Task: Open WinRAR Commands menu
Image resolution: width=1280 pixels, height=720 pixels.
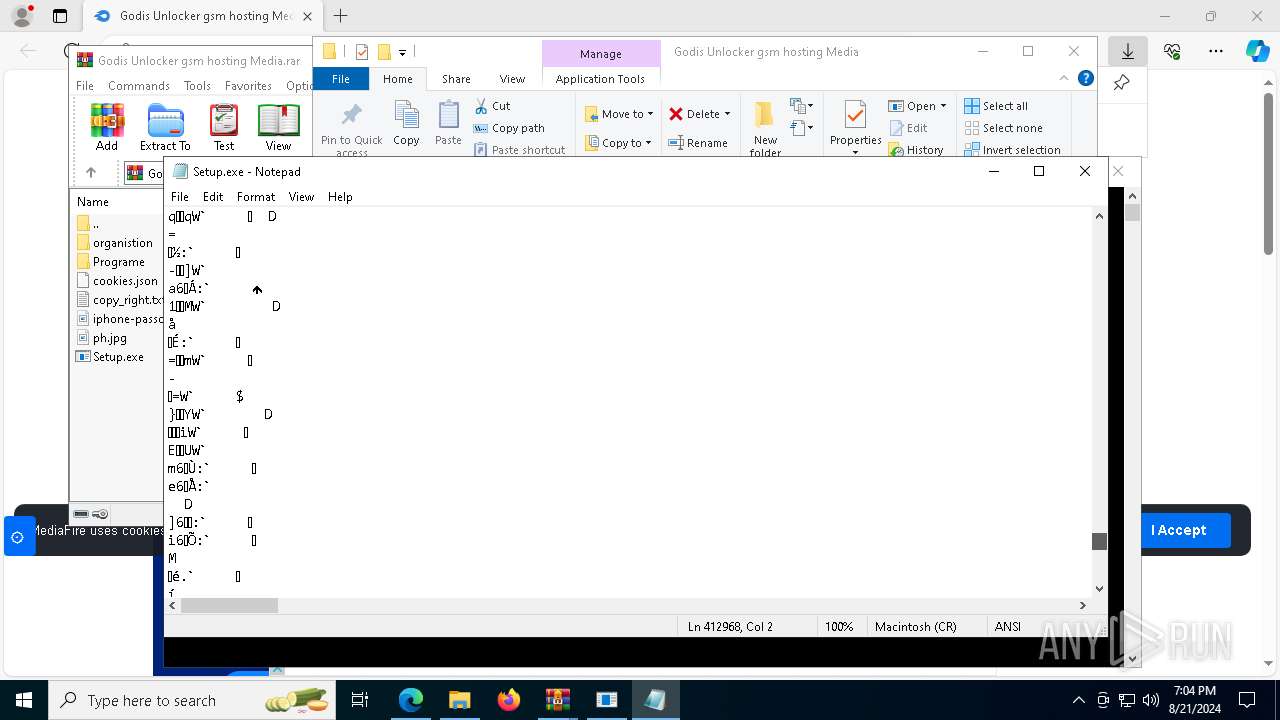Action: click(139, 86)
